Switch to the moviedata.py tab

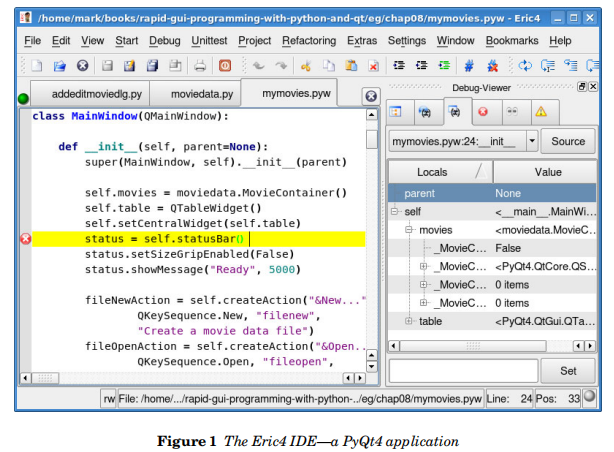(196, 94)
